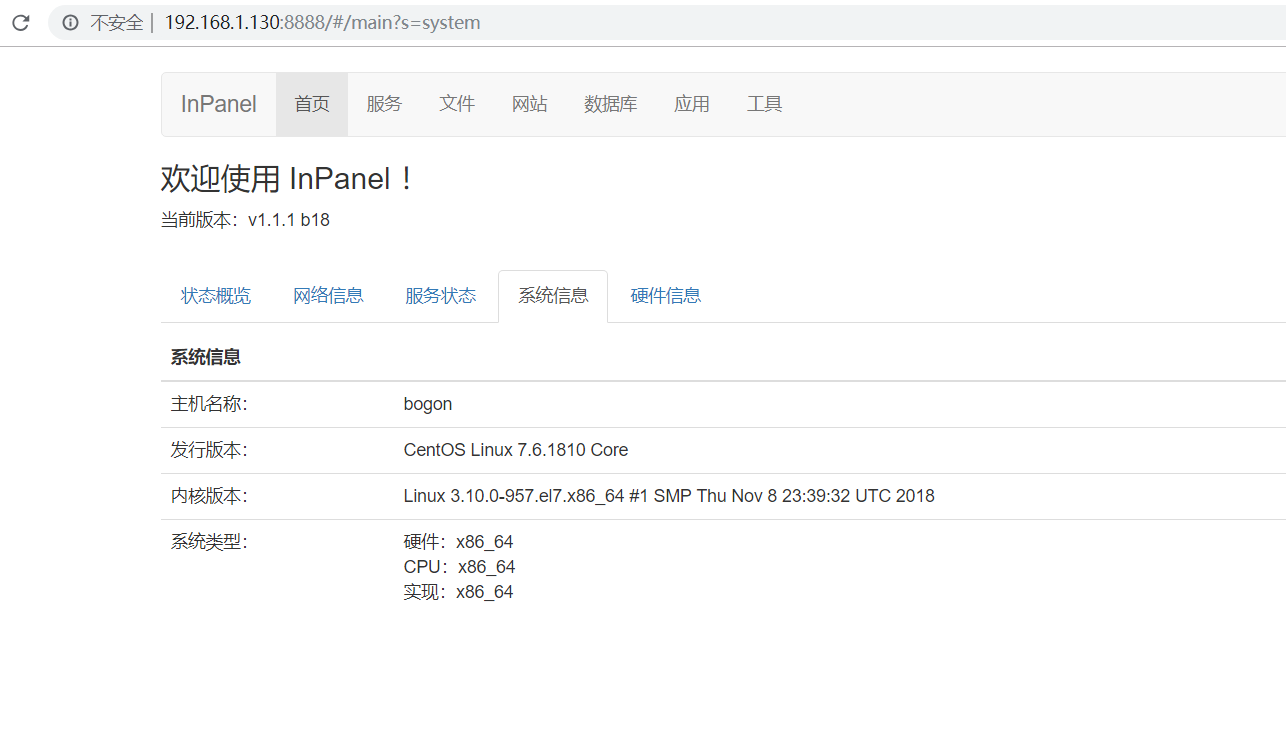The image size is (1286, 732).
Task: Open the 服务状态 tab
Action: coord(441,296)
